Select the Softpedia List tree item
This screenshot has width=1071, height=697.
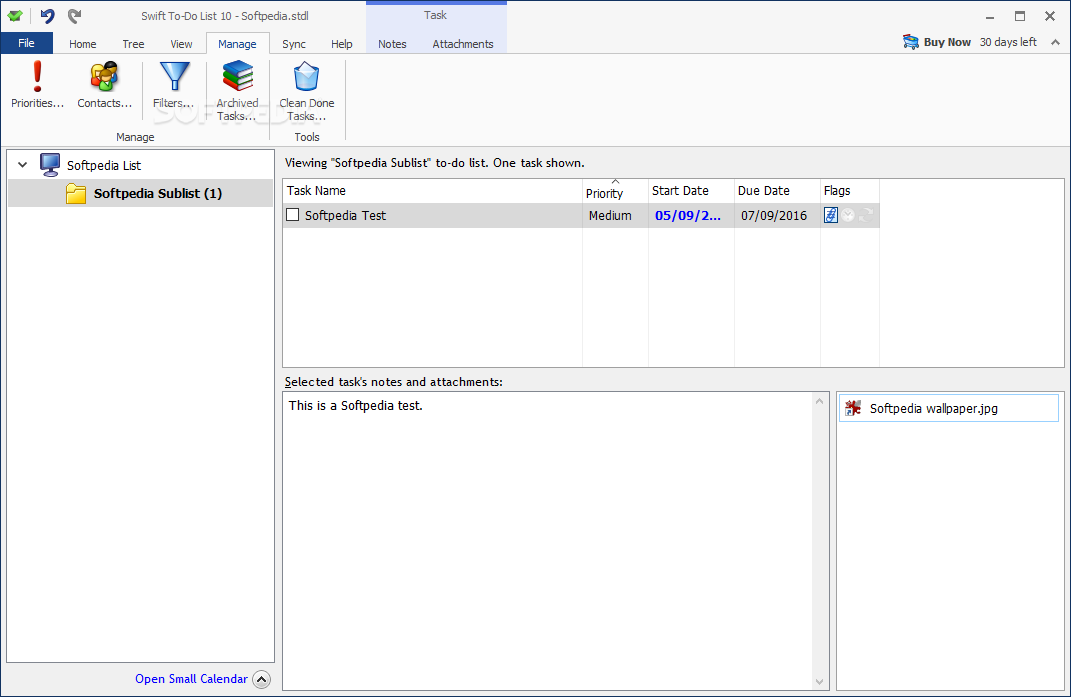[x=104, y=165]
